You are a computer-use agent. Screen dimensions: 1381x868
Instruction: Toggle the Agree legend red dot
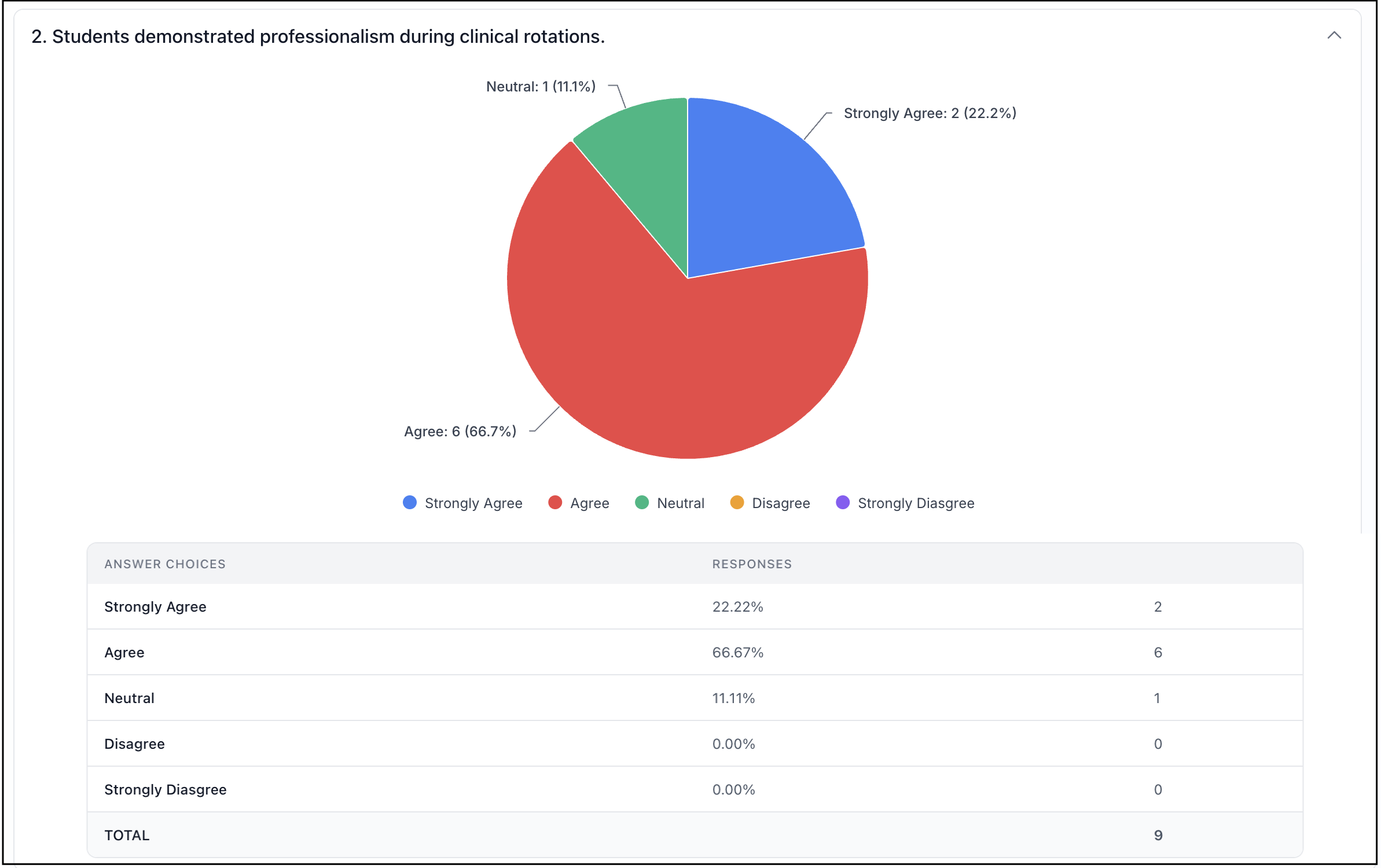555,502
